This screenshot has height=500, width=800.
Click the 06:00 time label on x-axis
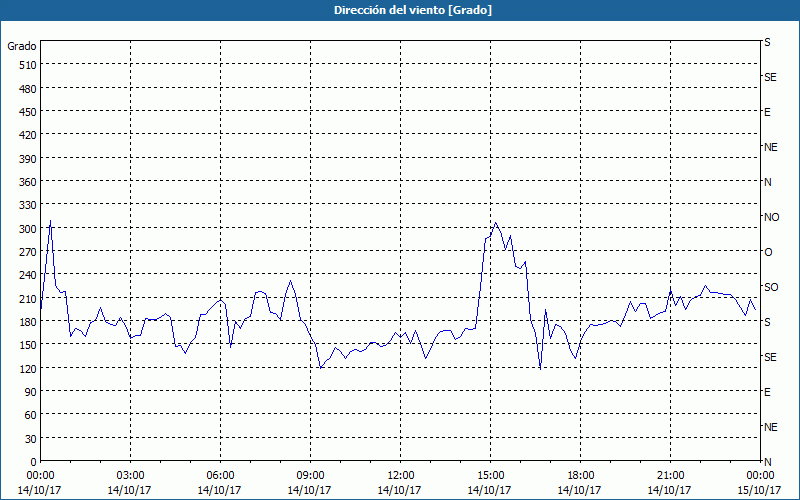tap(220, 476)
